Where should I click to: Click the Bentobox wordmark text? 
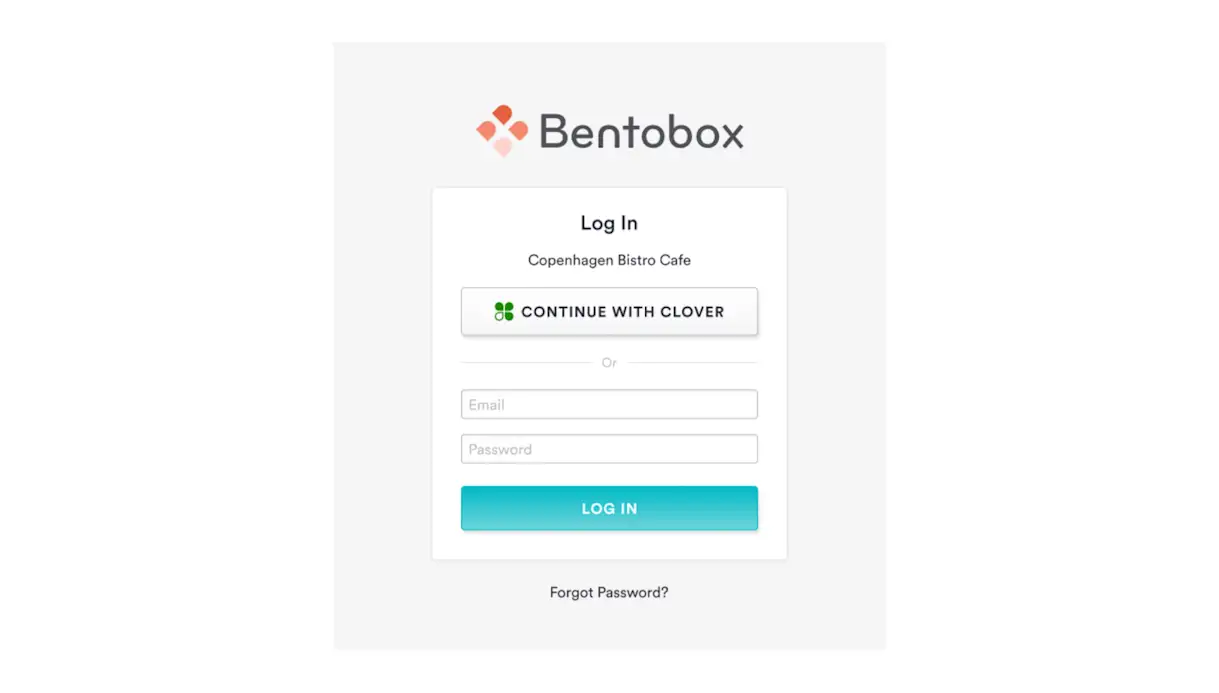[x=642, y=131]
